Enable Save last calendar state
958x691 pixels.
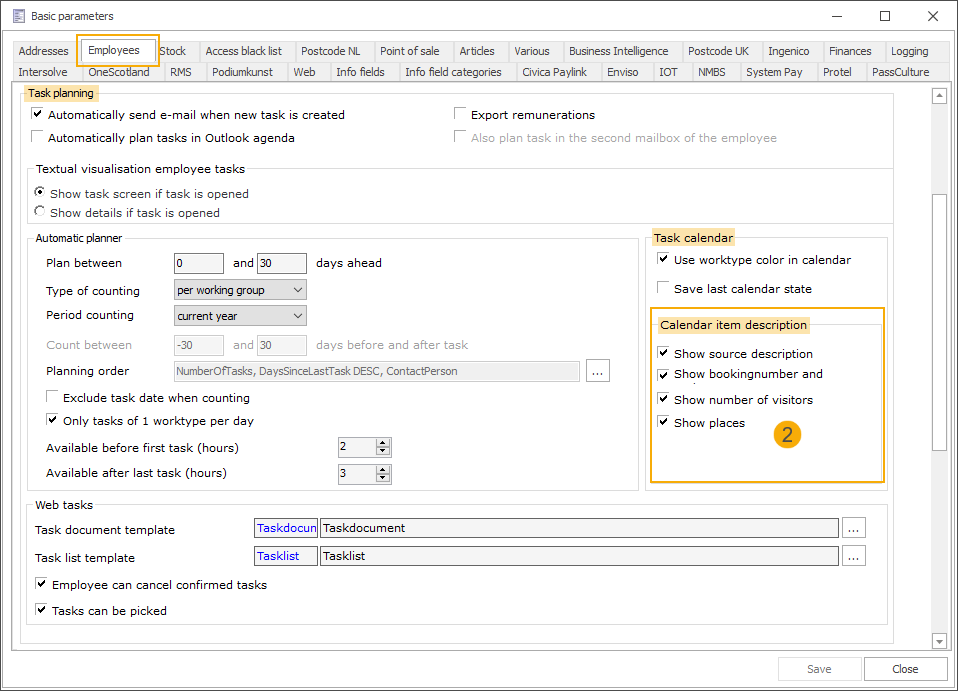(x=663, y=289)
